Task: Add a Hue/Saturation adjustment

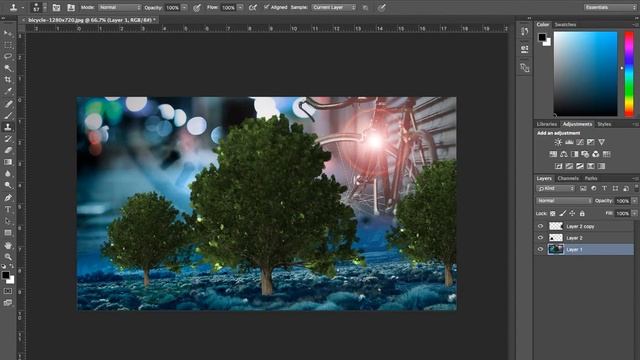Action: (553, 154)
